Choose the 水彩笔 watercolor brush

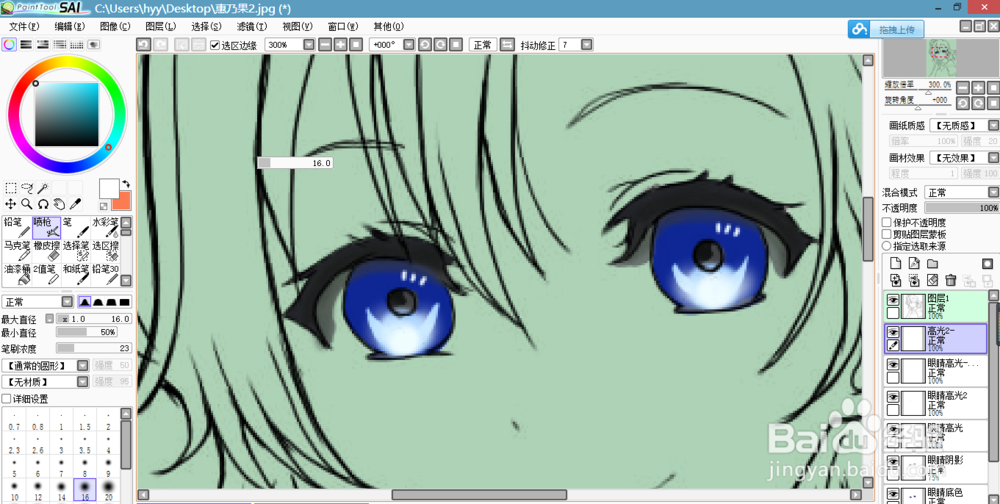pyautogui.click(x=105, y=227)
